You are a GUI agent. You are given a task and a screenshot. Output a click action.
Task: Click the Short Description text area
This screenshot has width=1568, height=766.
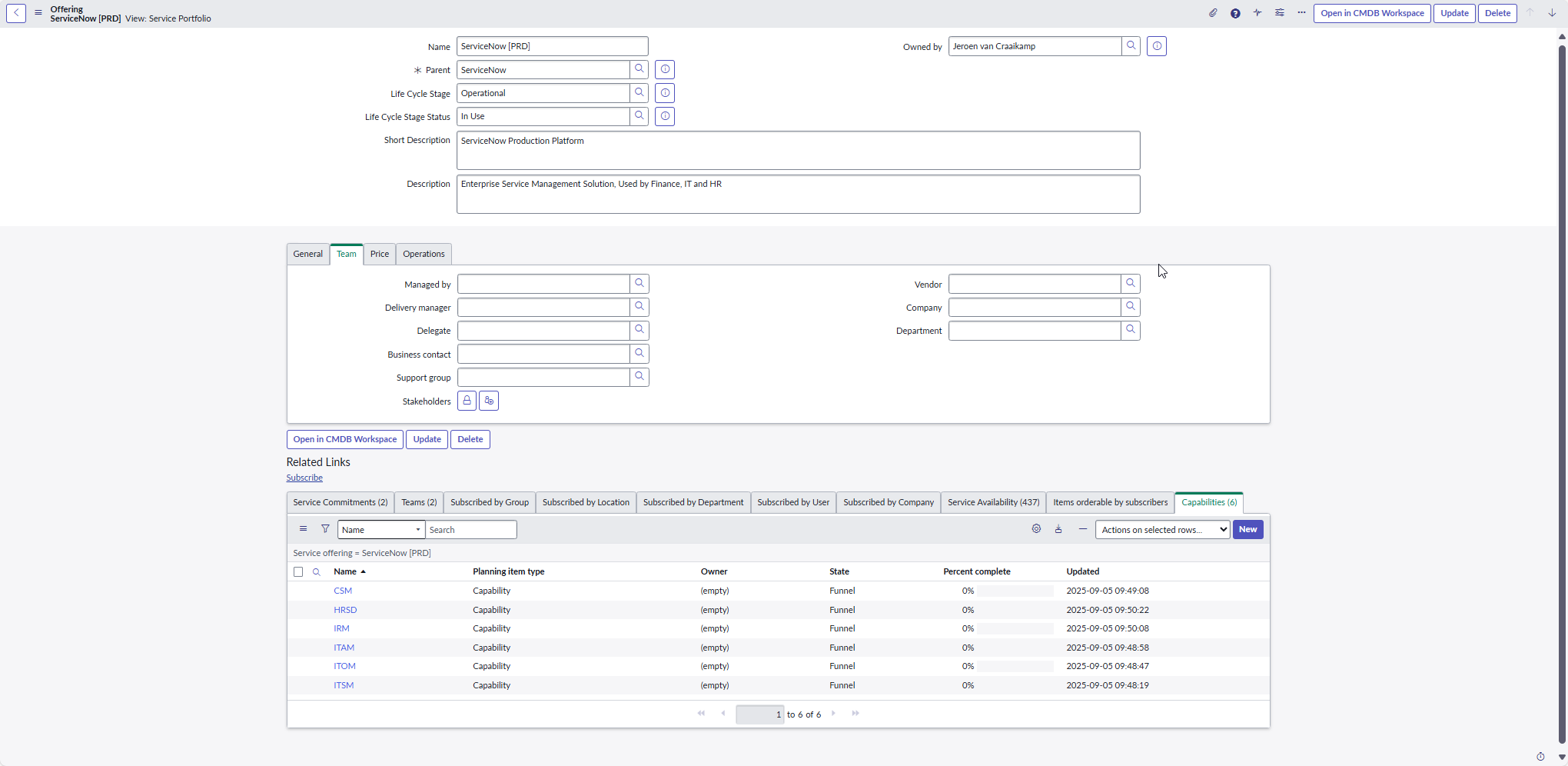[798, 150]
